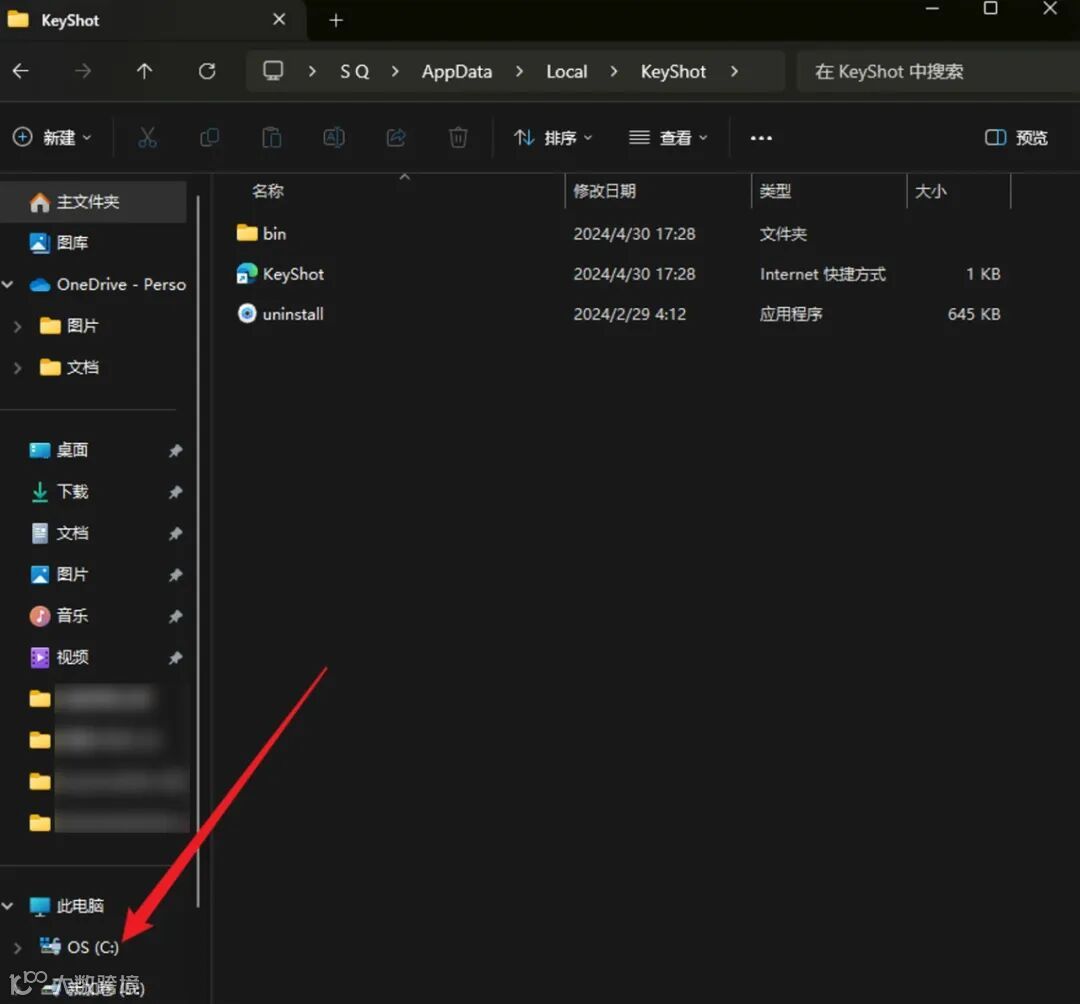Screen dimensions: 1080x1004
Task: Expand the OneDrive 文档 folder
Action: pyautogui.click(x=18, y=368)
